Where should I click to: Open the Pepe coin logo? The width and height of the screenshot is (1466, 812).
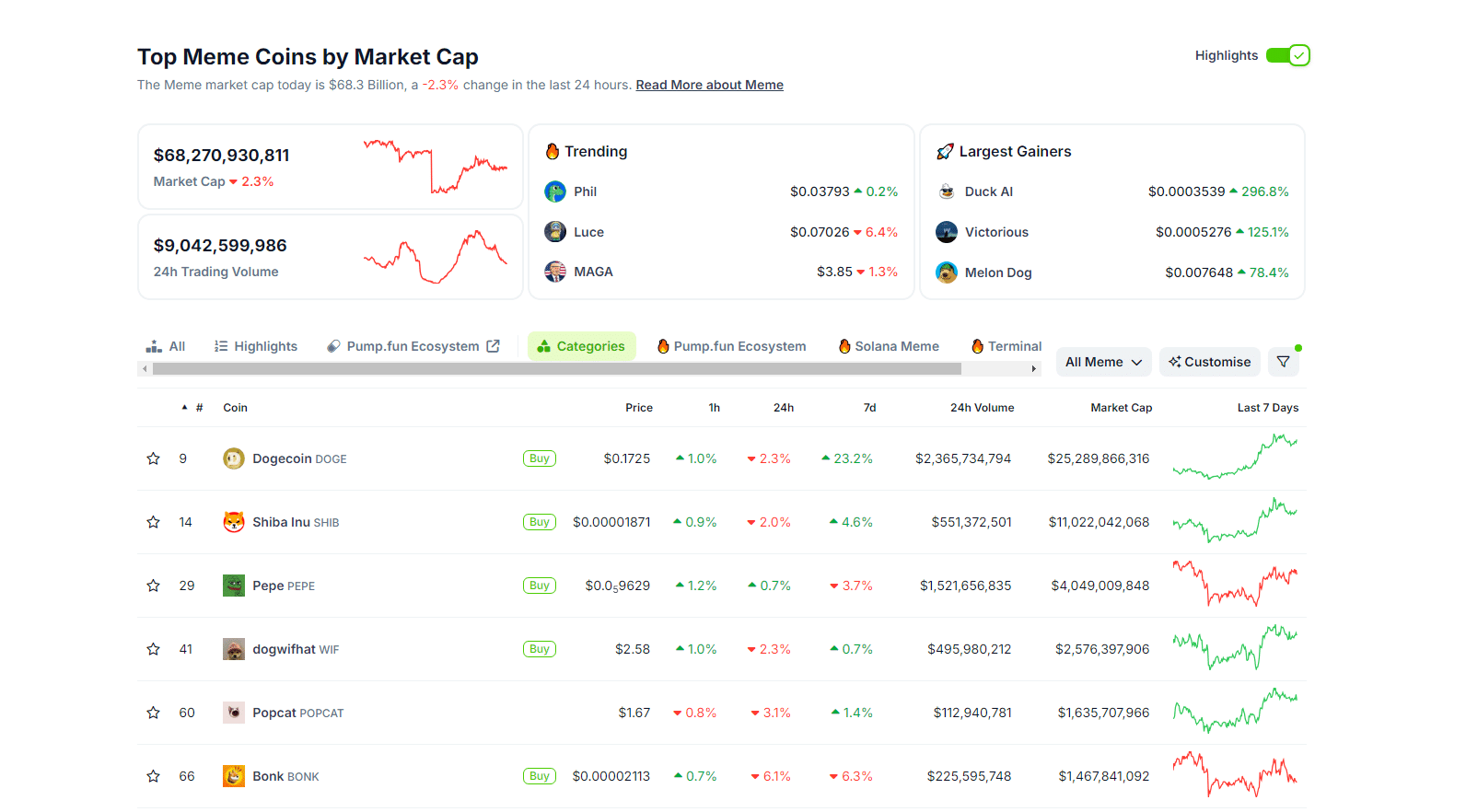234,586
